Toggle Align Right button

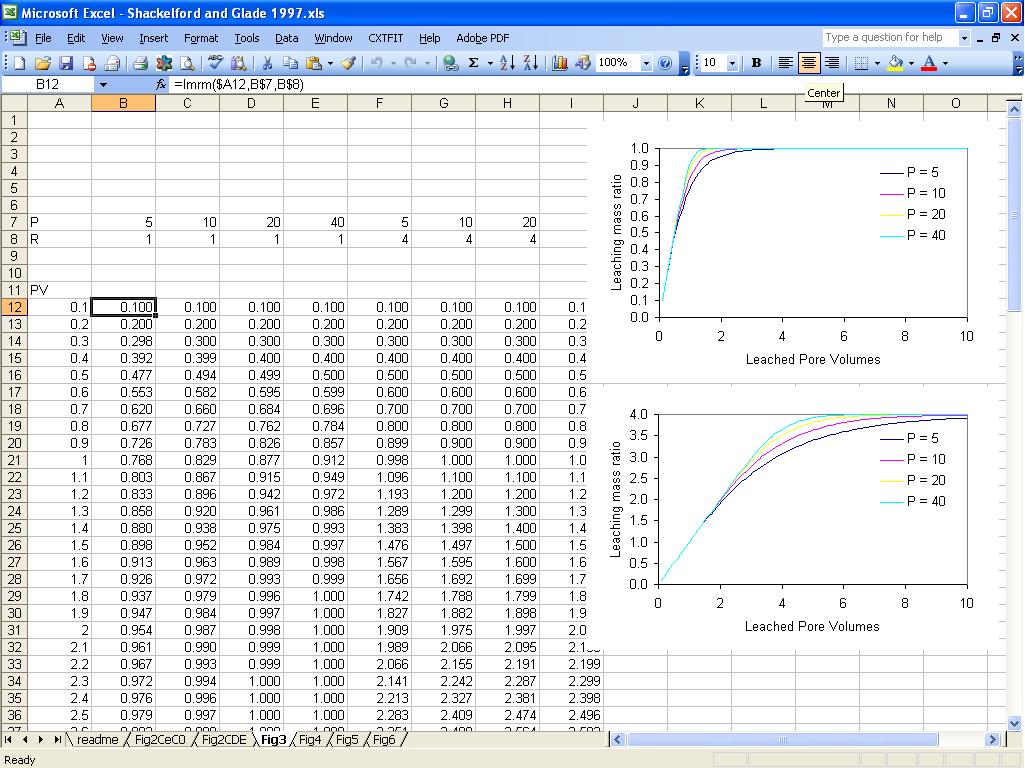831,63
